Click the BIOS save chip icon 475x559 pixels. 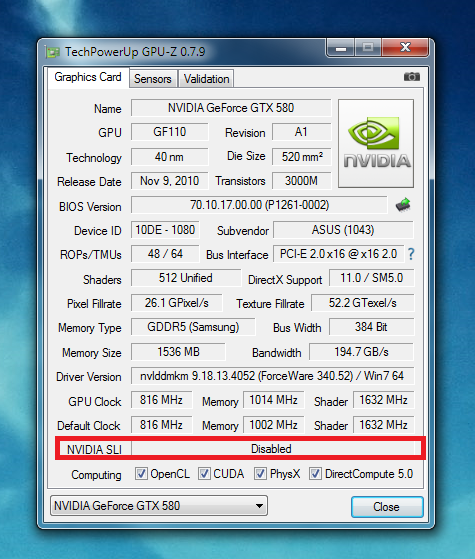point(403,205)
